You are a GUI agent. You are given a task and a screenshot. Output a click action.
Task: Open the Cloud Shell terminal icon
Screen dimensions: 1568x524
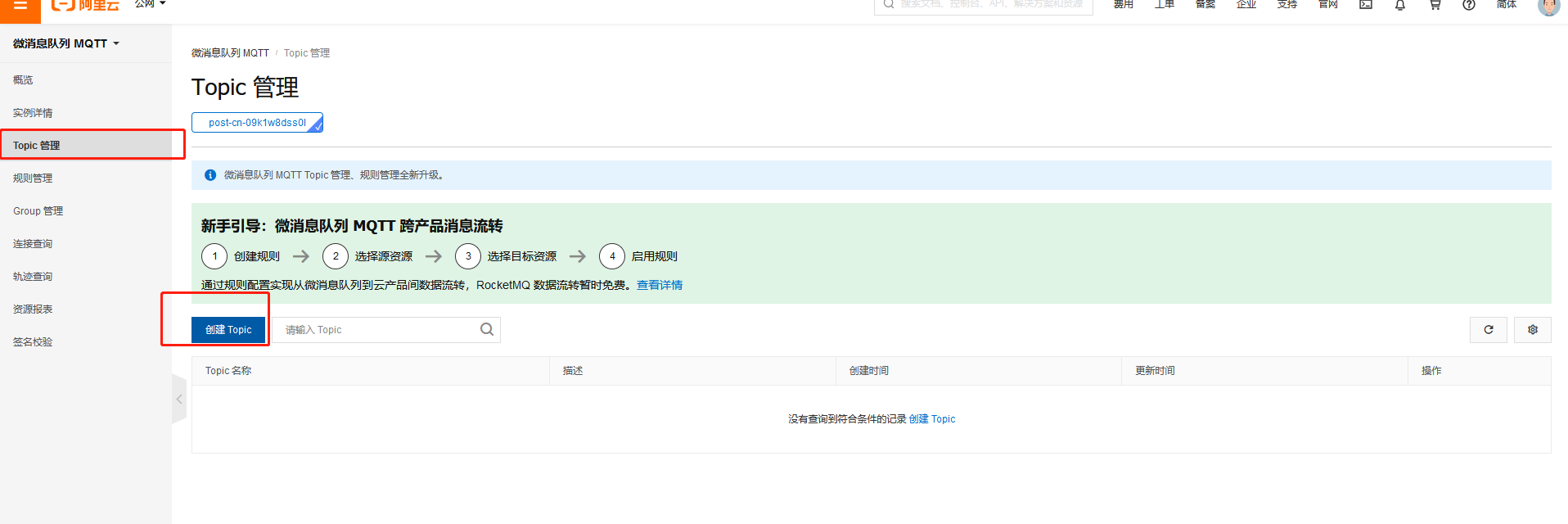(x=1366, y=5)
